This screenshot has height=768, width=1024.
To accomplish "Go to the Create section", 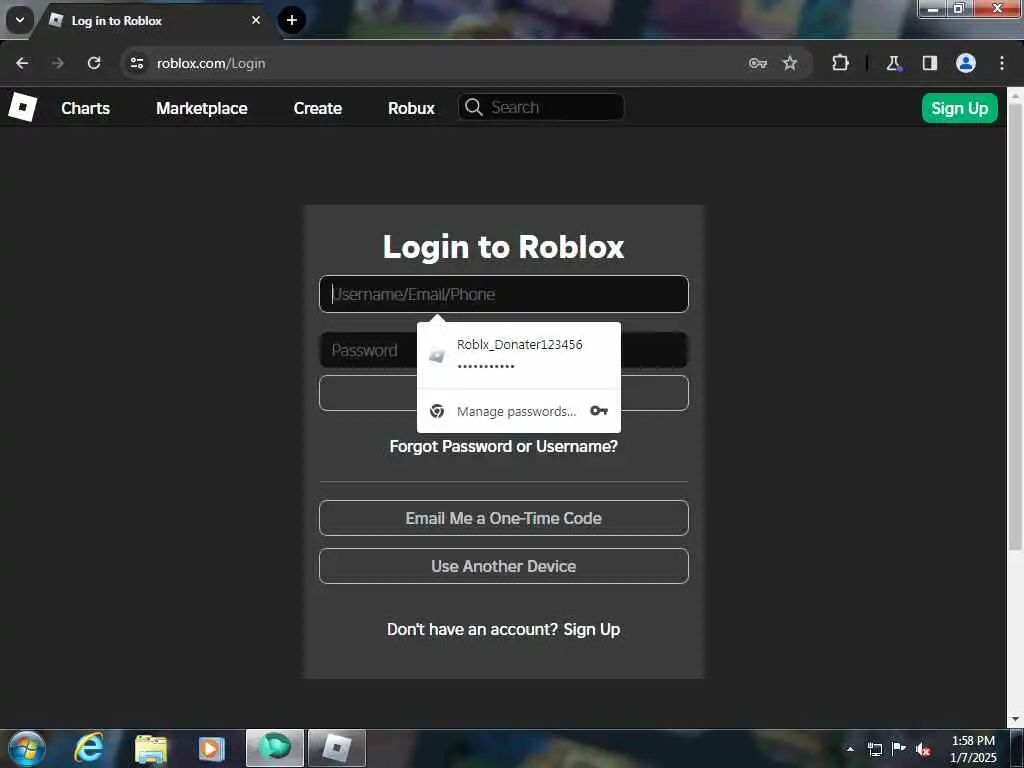I will (317, 108).
